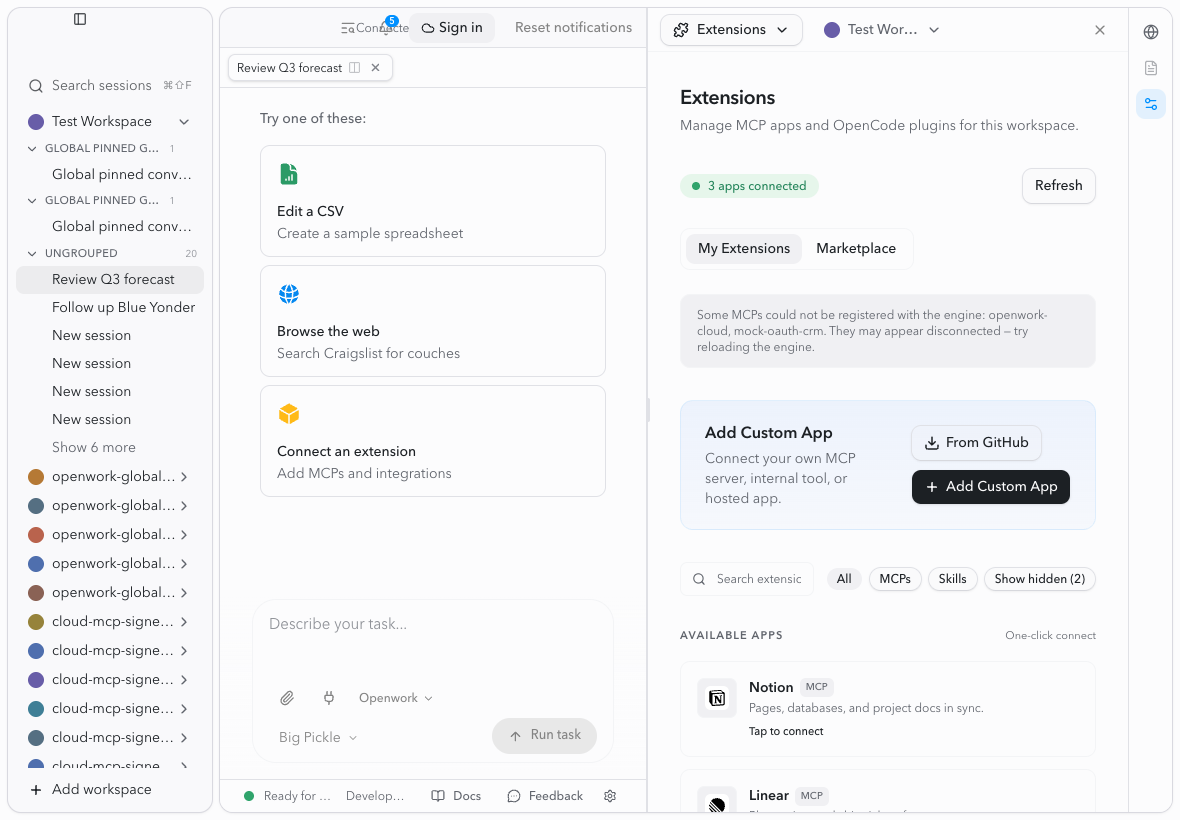The image size is (1180, 820).
Task: Click Add workspace label
Action: tap(102, 790)
